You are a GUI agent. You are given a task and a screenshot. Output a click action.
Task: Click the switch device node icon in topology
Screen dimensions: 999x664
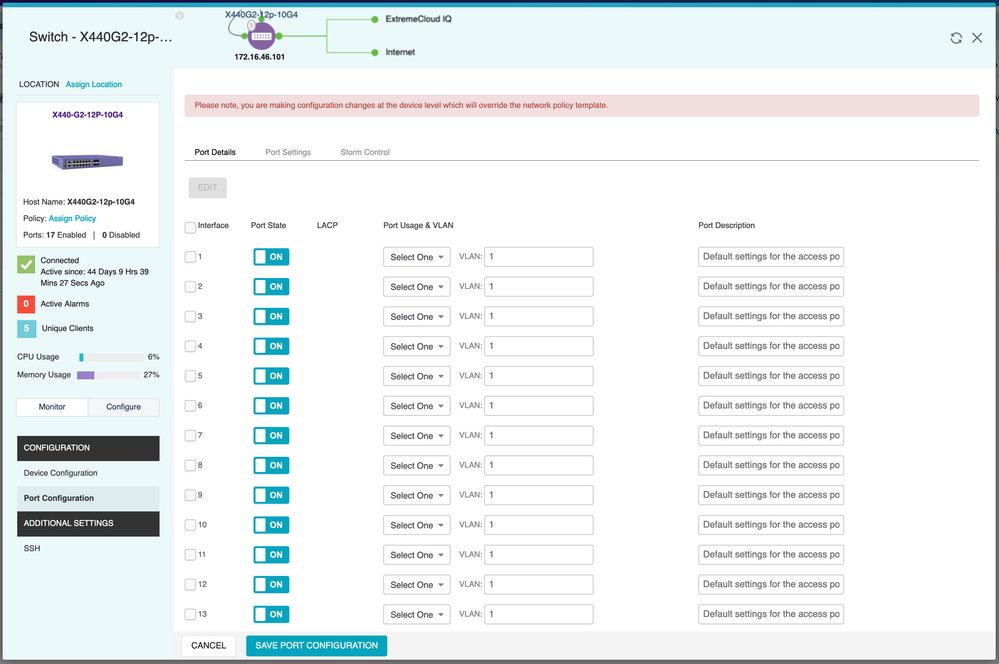261,36
